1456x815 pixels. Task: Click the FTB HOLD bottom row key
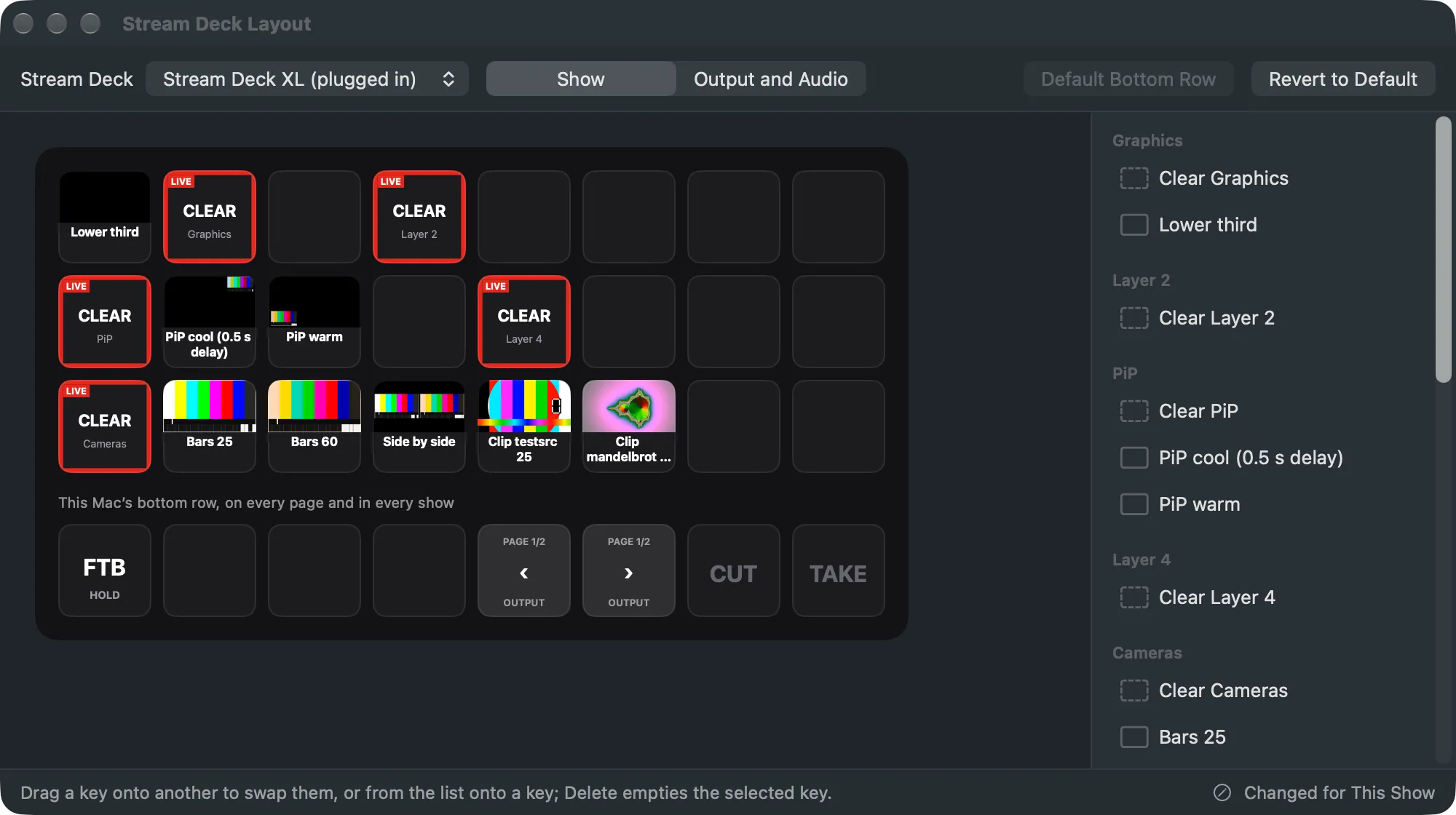coord(105,570)
